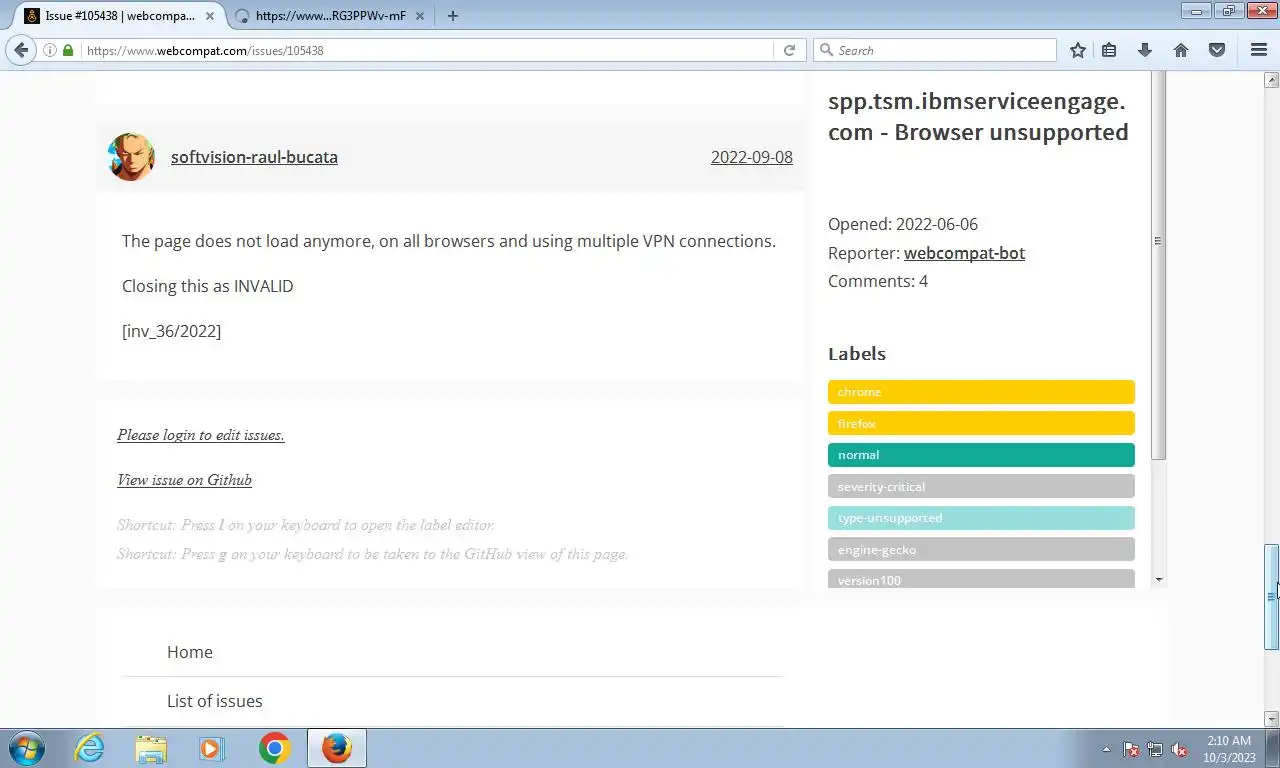Screen dimensions: 1280x768
Task: Open the Pocket icon in toolbar
Action: click(x=1217, y=50)
